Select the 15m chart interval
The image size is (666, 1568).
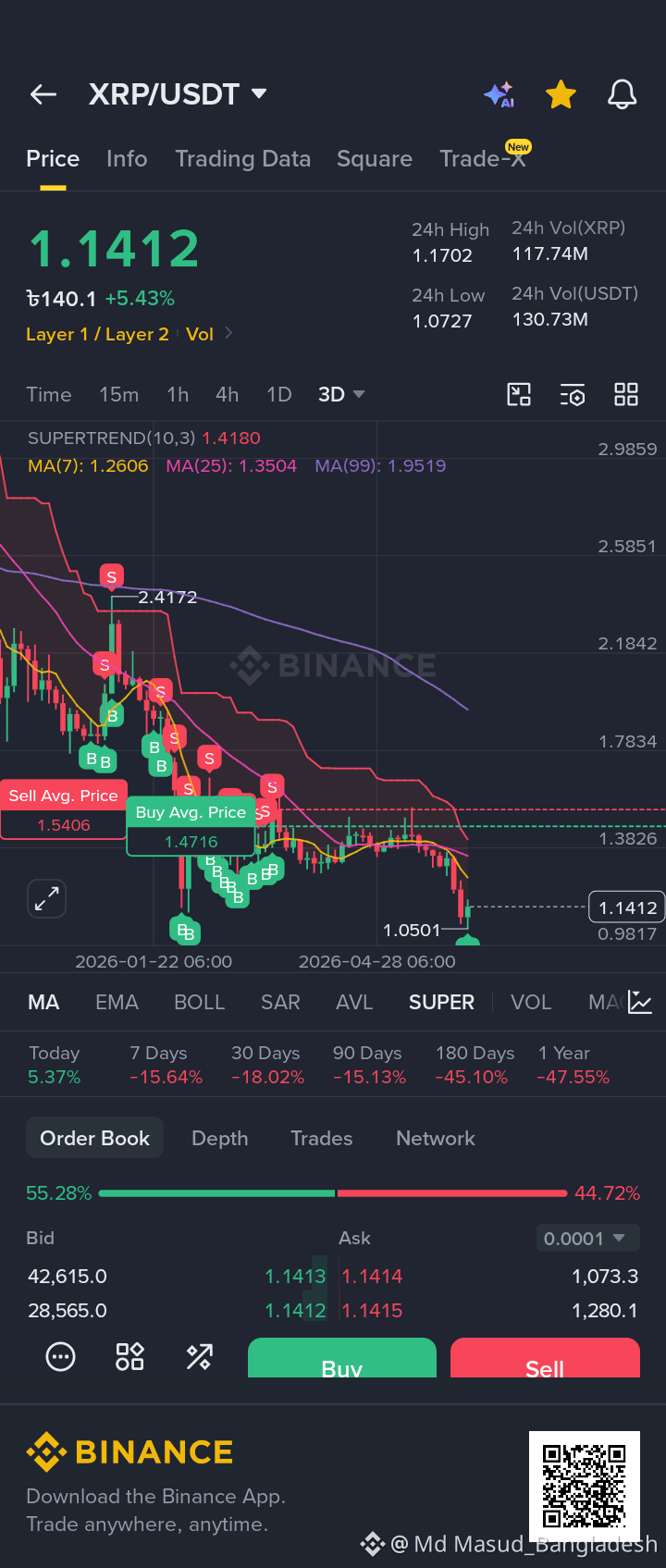point(119,395)
